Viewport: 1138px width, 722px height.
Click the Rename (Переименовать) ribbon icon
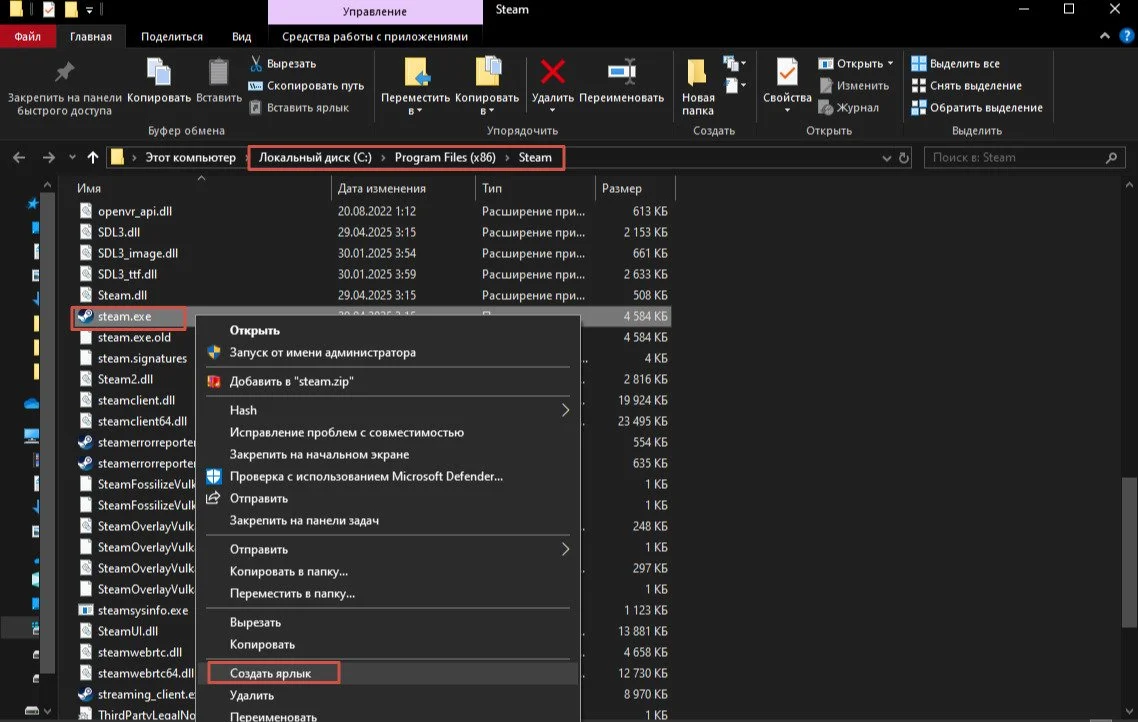[621, 71]
